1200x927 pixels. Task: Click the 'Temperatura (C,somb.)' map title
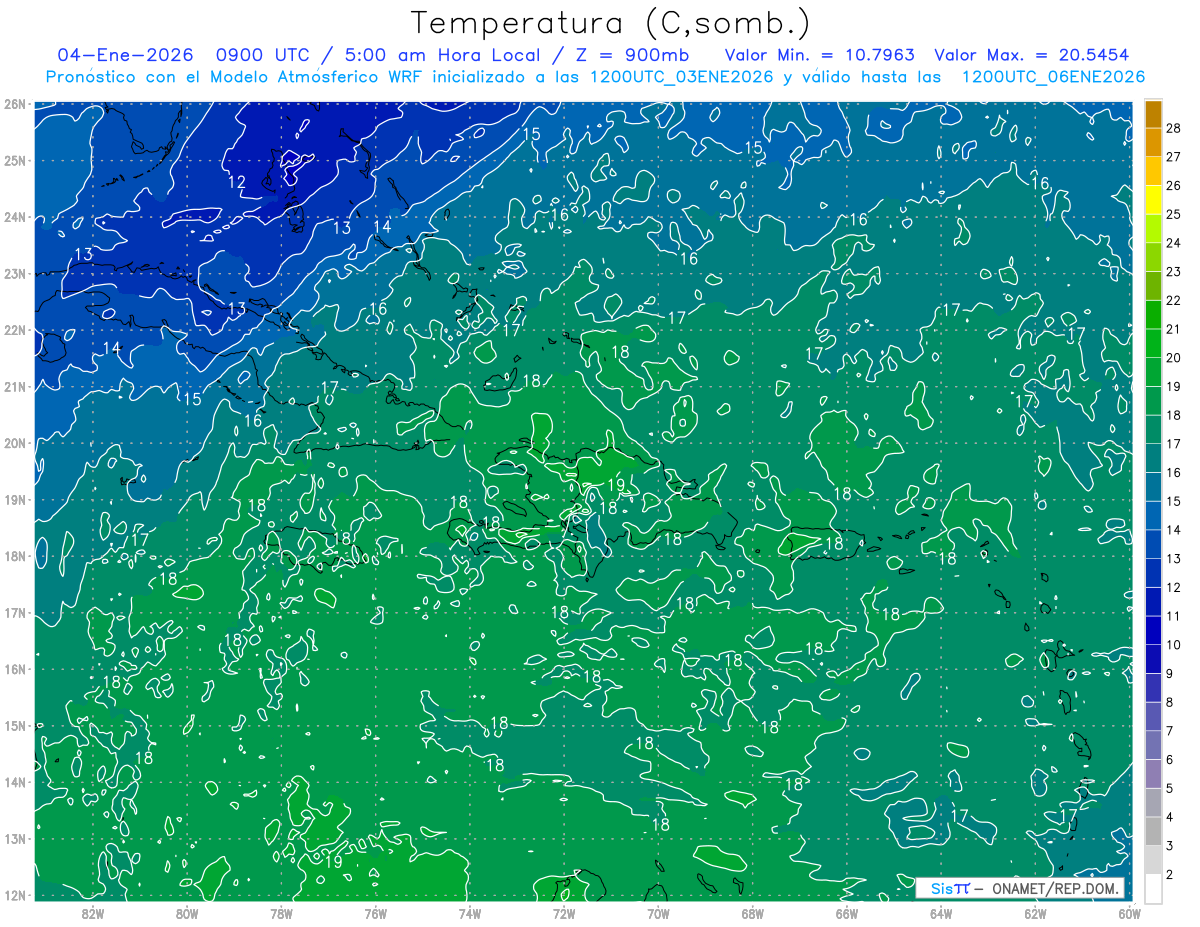(x=611, y=23)
